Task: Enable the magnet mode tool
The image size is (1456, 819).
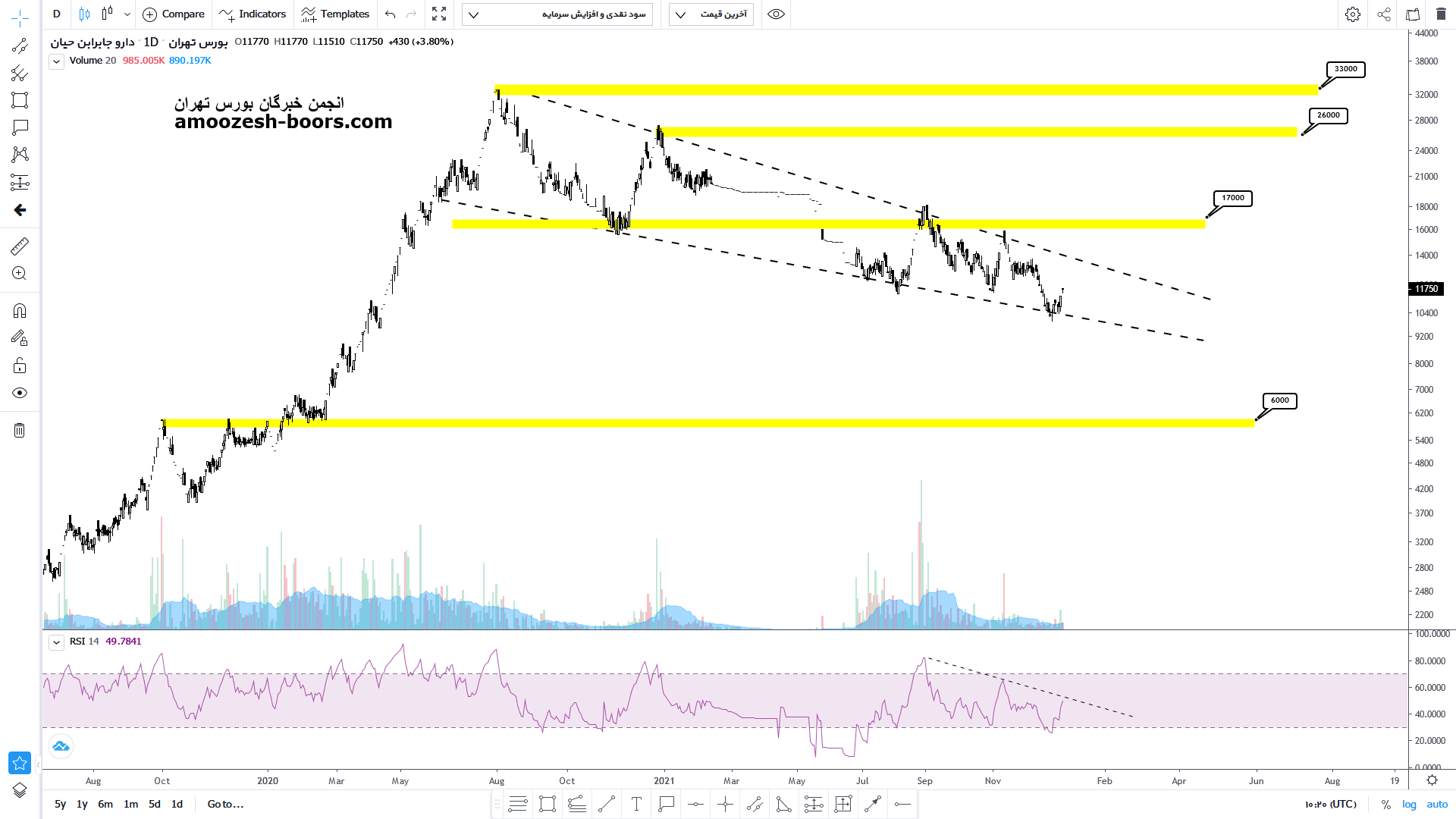Action: pyautogui.click(x=20, y=311)
